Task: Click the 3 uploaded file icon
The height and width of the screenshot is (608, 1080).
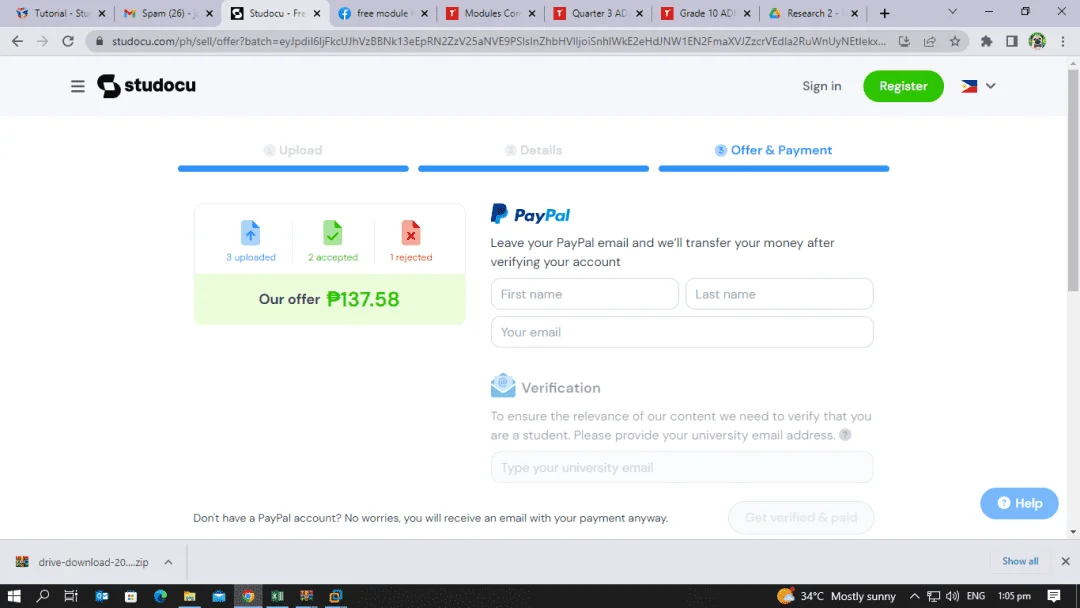Action: (x=250, y=233)
